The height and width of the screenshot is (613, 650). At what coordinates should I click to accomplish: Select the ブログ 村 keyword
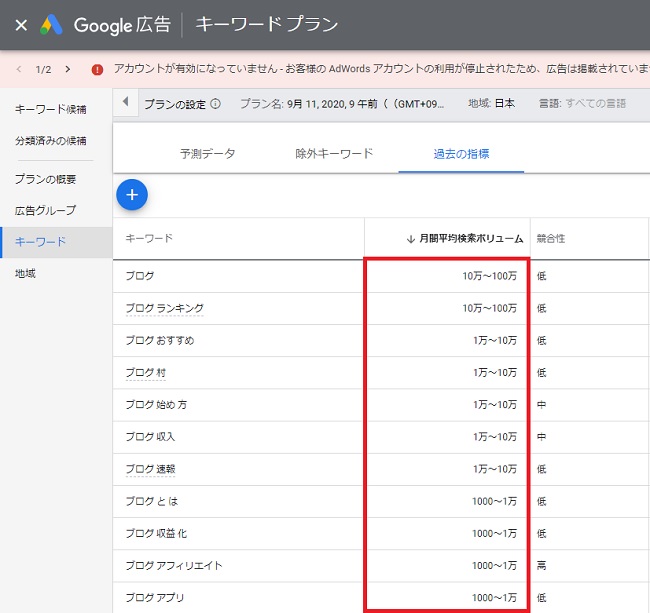[146, 373]
